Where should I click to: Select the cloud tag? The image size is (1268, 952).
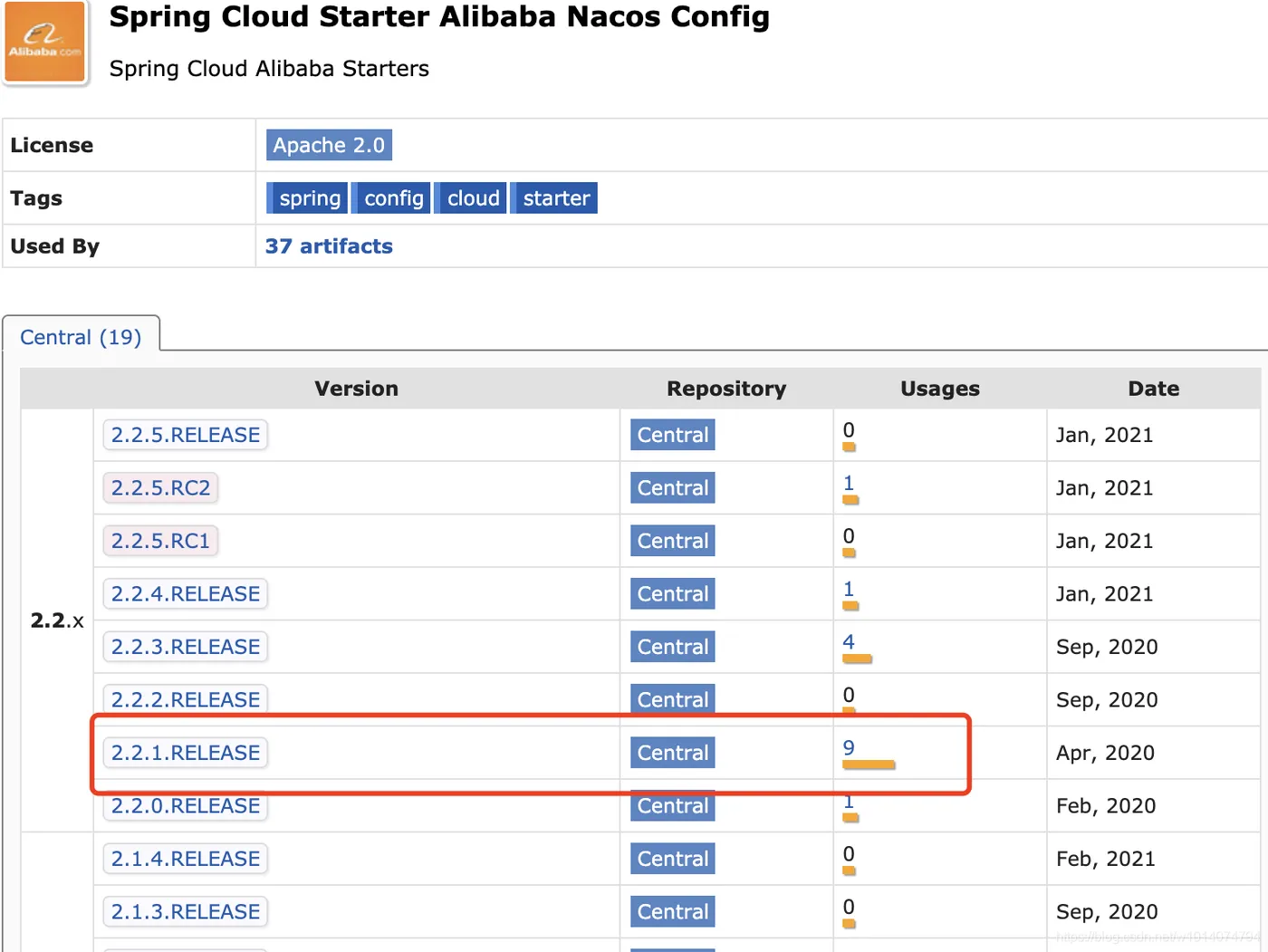pos(471,198)
